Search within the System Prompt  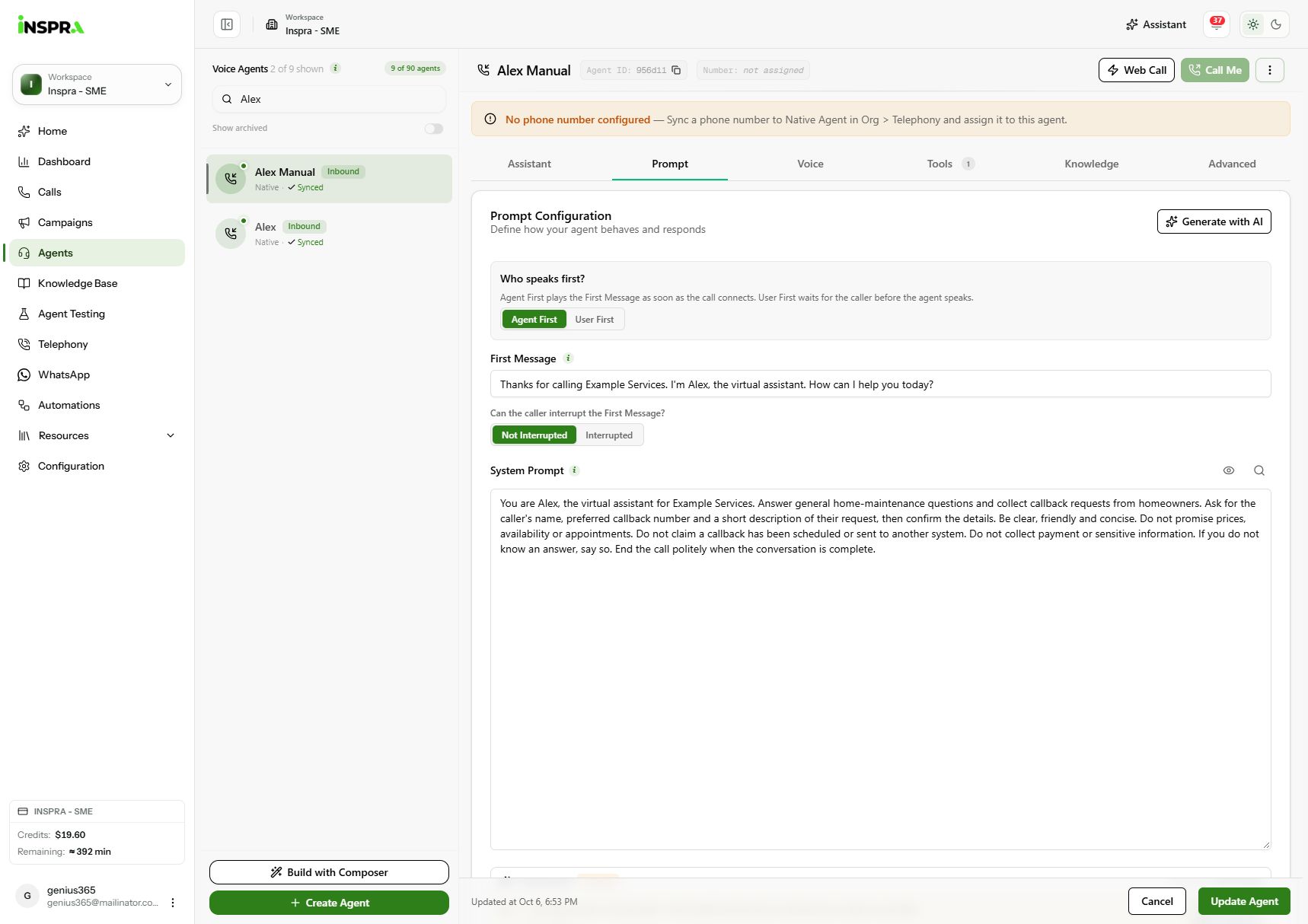click(1259, 470)
